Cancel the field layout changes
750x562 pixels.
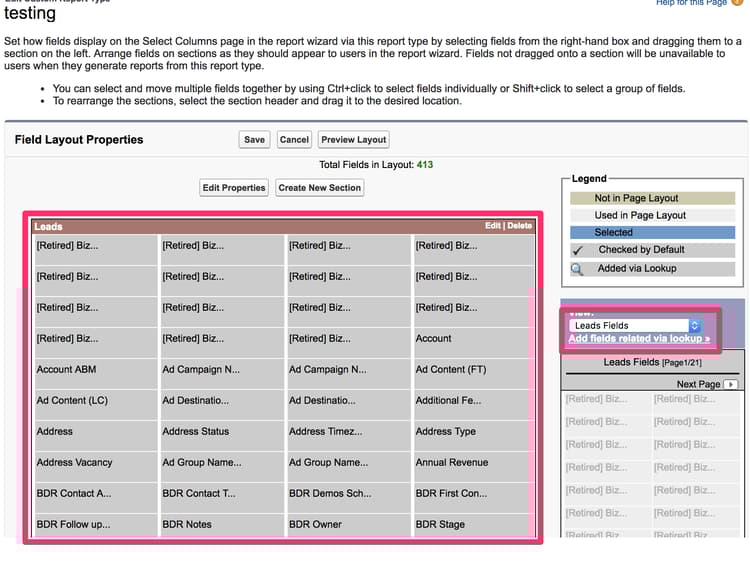[x=294, y=140]
